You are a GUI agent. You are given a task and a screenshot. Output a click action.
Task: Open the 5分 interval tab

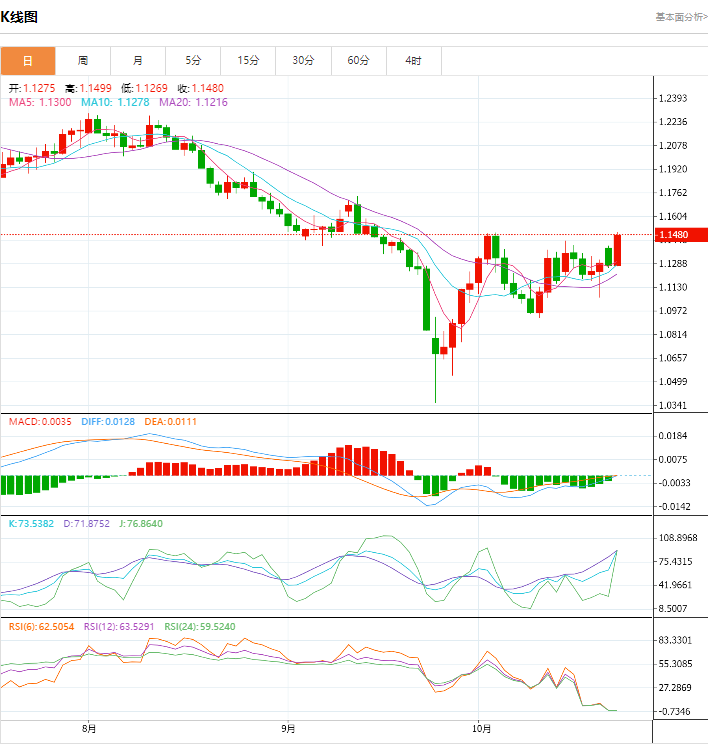pos(193,61)
